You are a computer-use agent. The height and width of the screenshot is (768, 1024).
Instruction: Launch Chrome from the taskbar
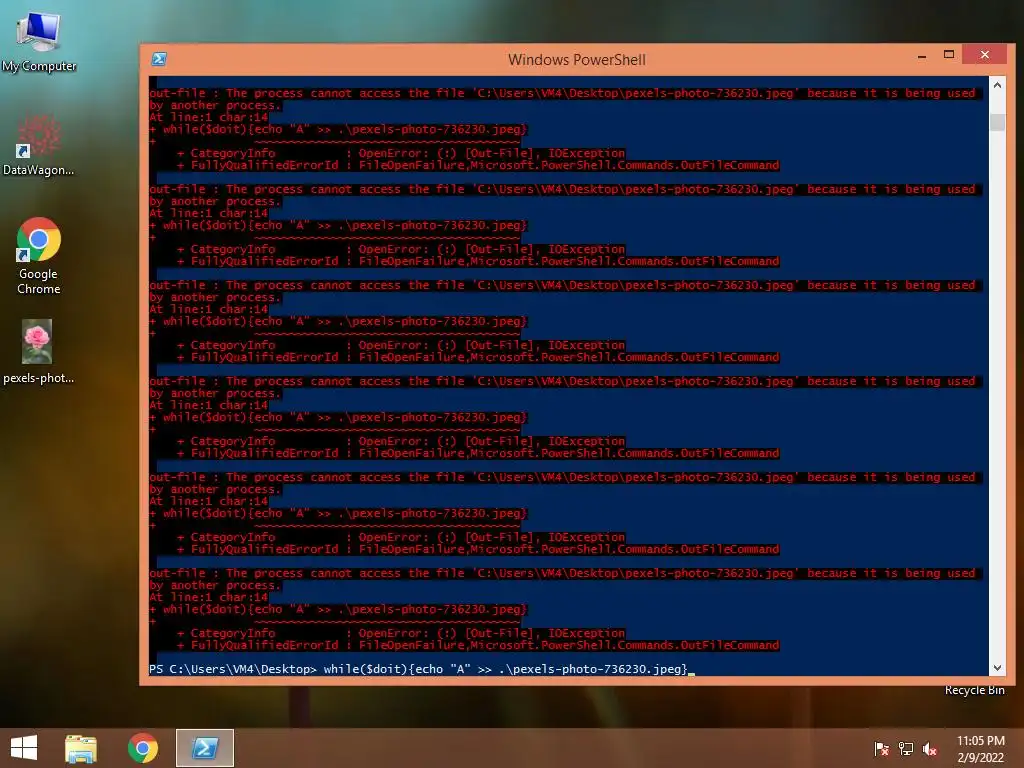pos(142,748)
